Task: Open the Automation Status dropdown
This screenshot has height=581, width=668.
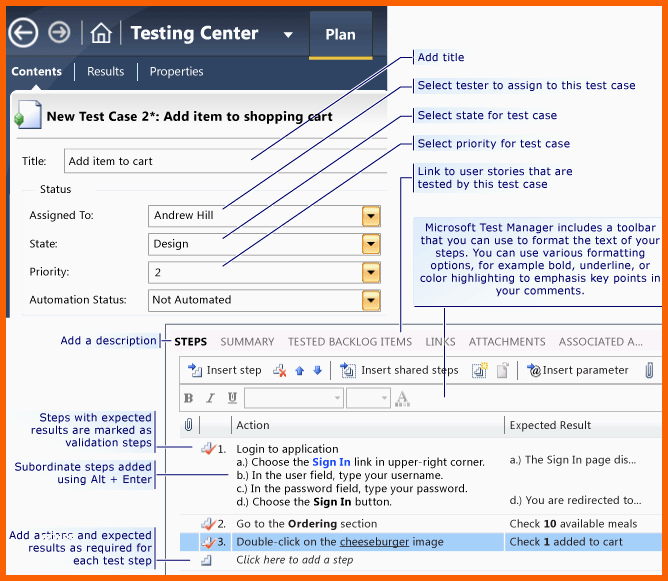Action: coord(371,301)
